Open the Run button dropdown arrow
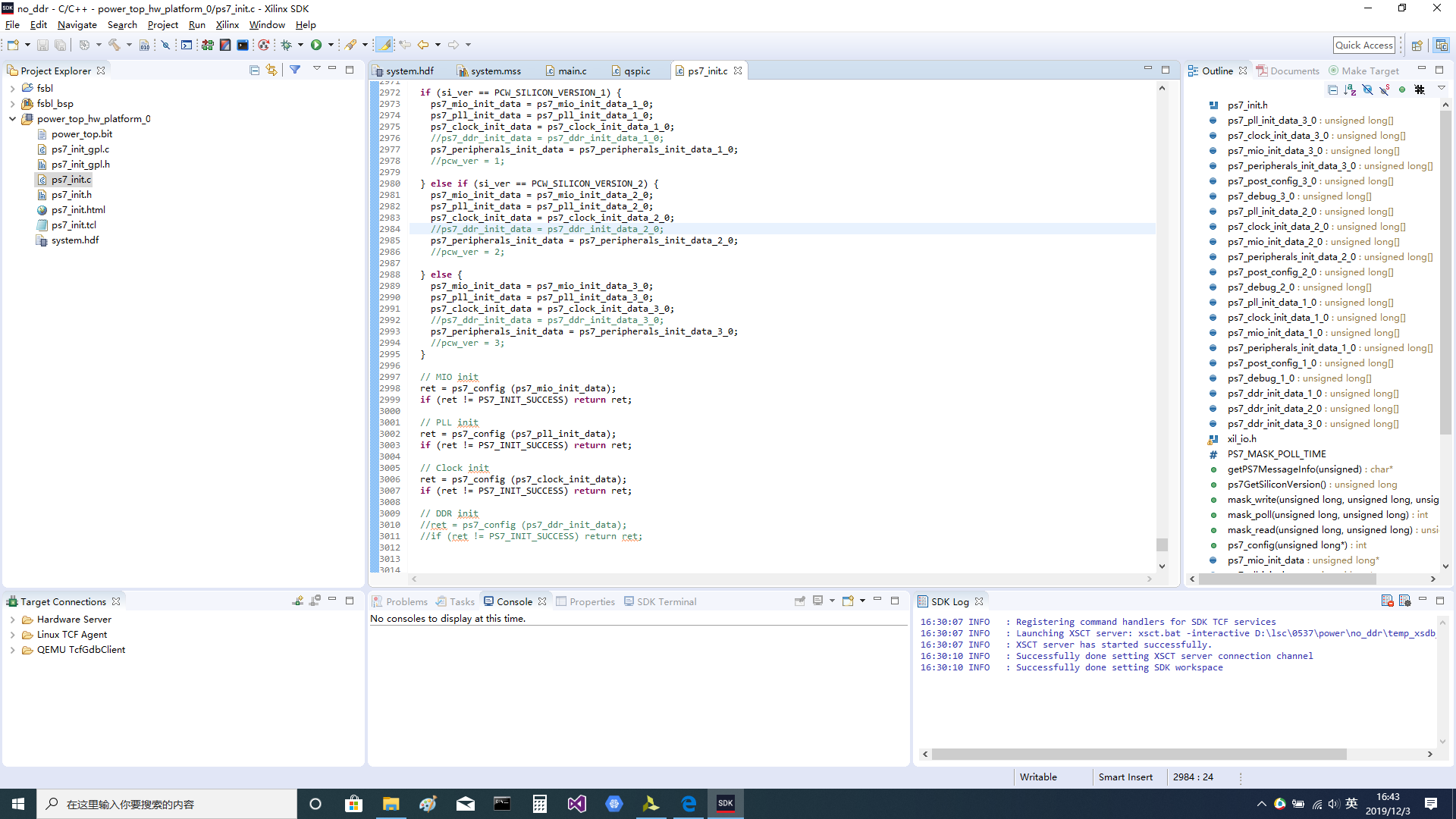The image size is (1456, 819). pos(331,45)
